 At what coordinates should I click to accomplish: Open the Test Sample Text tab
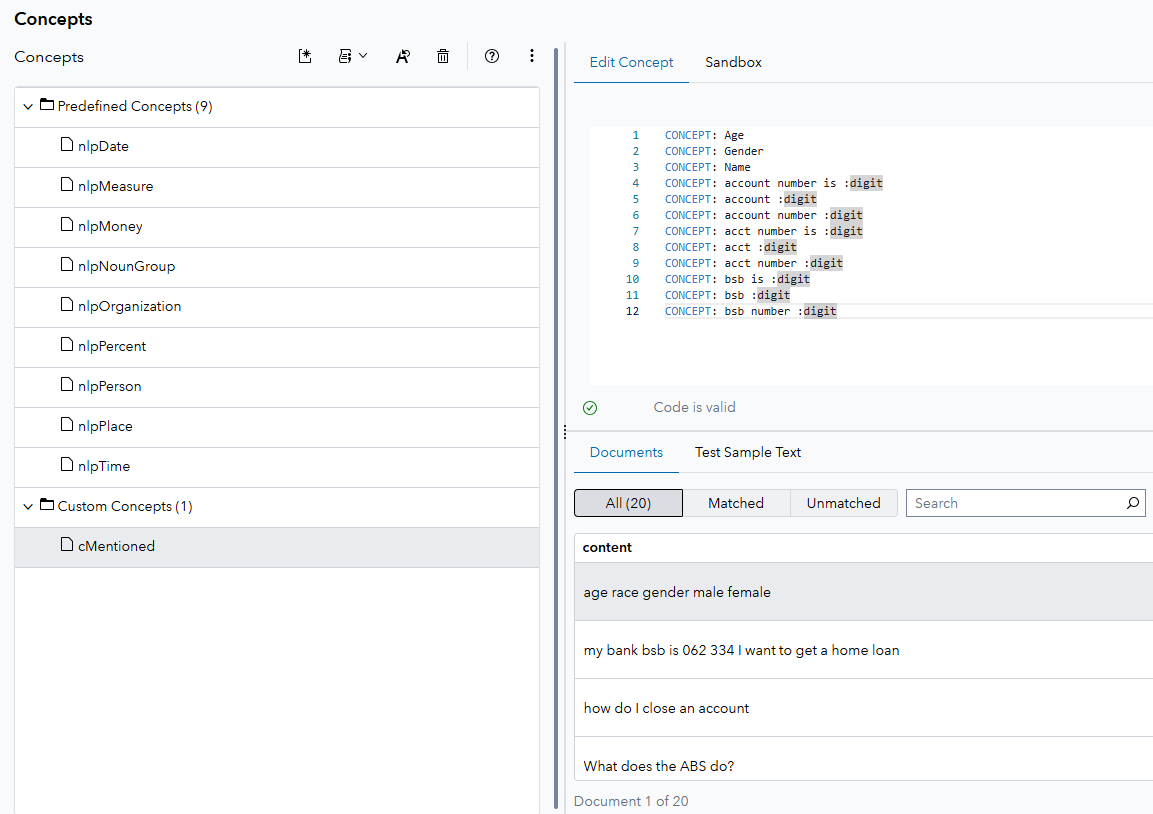pos(748,452)
